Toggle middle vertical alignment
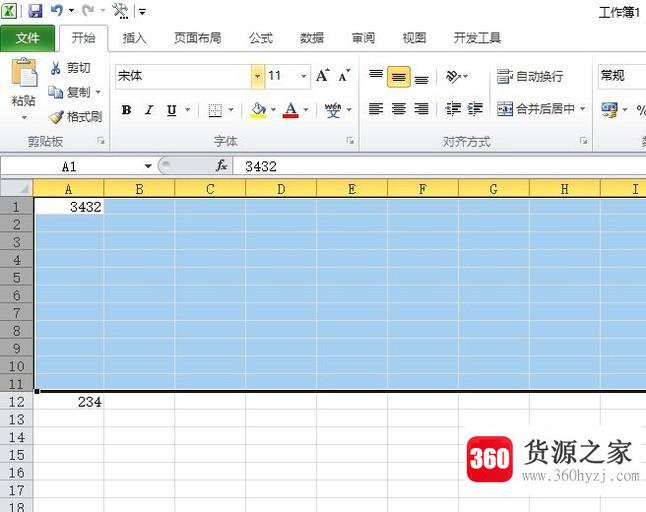 [x=398, y=77]
